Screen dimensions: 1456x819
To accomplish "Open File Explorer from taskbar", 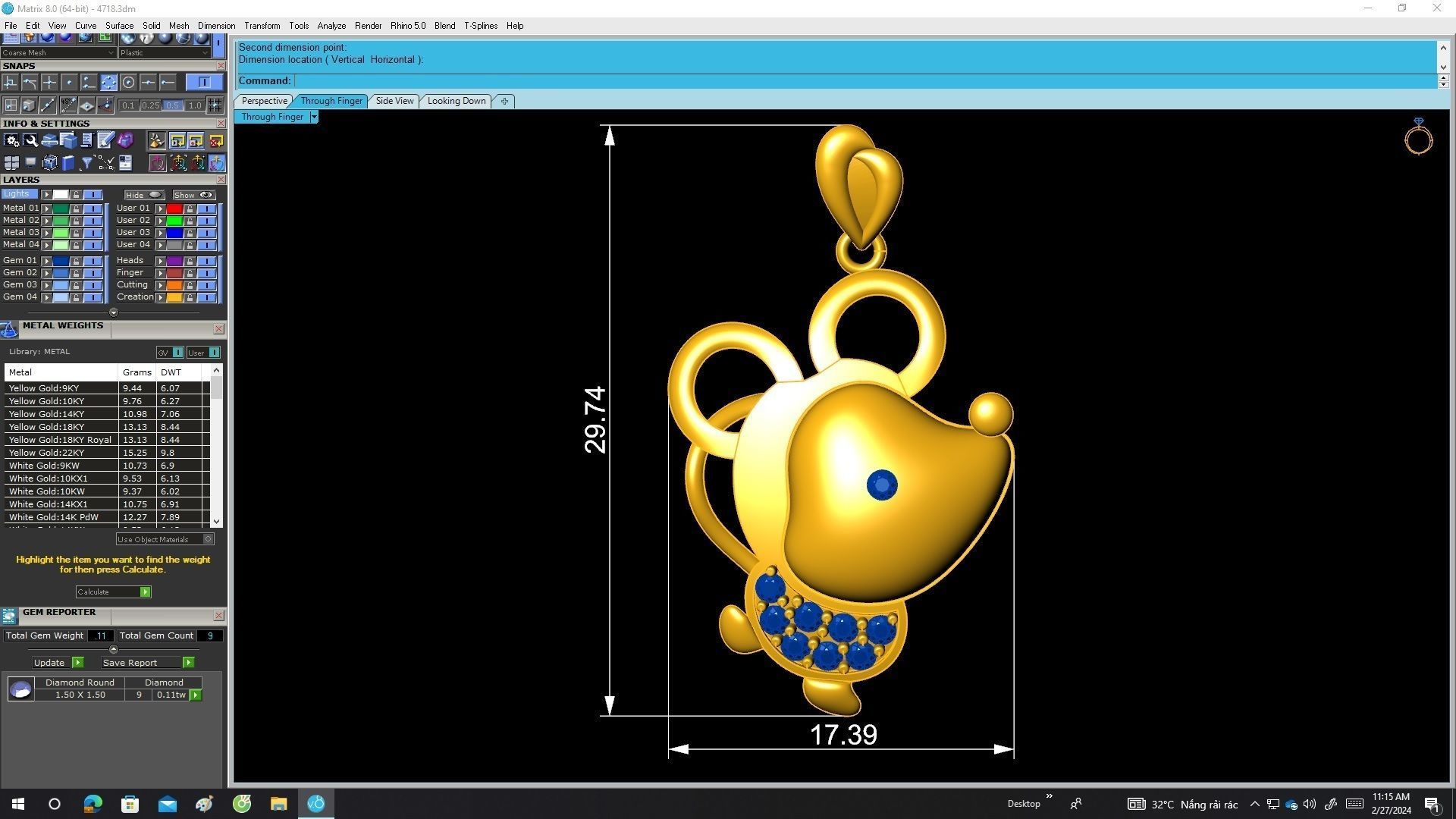I will point(278,804).
